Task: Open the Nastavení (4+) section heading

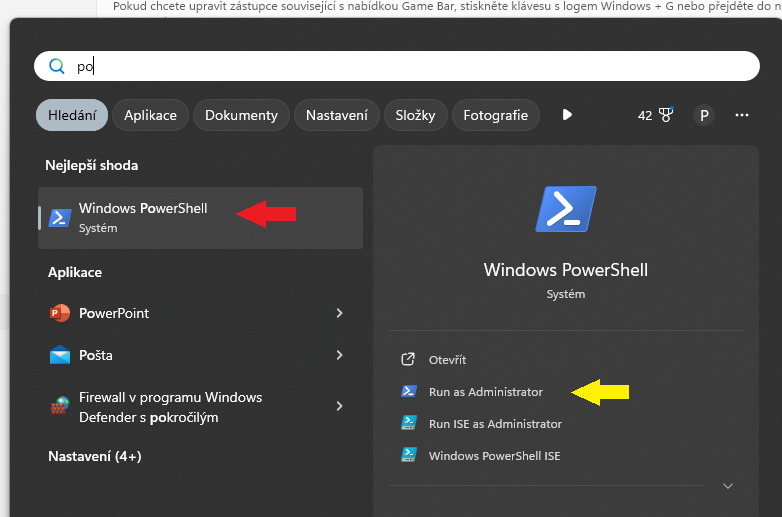Action: tap(95, 456)
